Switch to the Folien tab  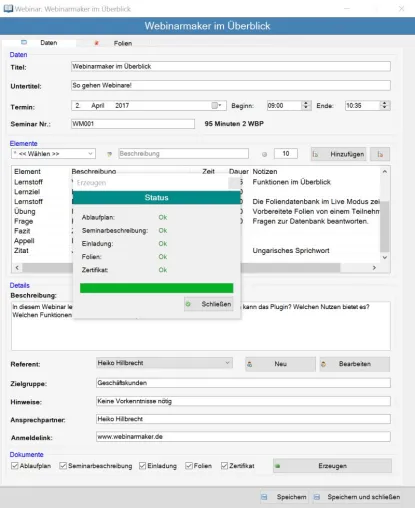[113, 43]
